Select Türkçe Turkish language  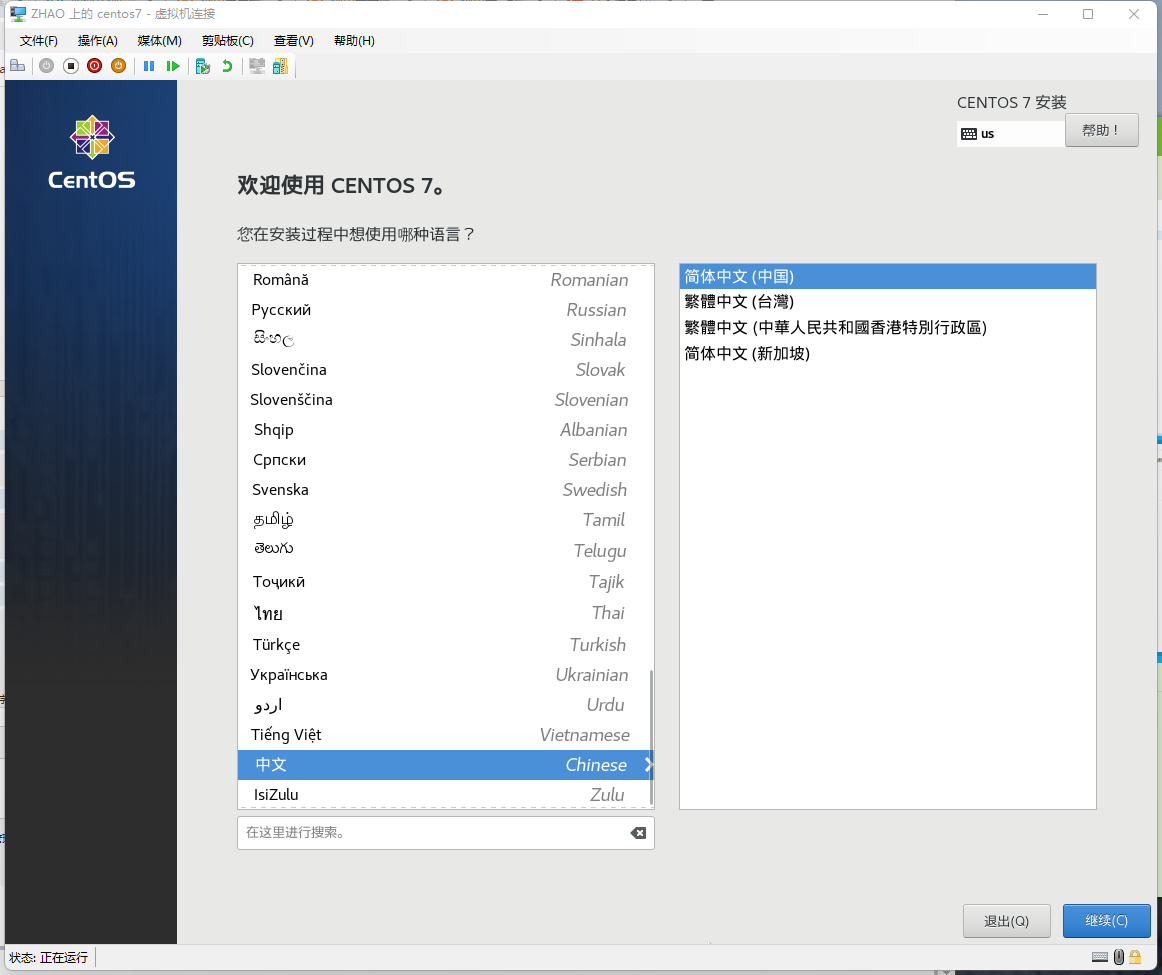tap(443, 645)
